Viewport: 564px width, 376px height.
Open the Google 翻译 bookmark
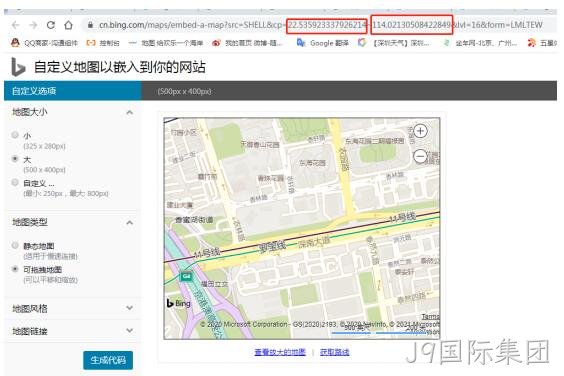pyautogui.click(x=323, y=43)
